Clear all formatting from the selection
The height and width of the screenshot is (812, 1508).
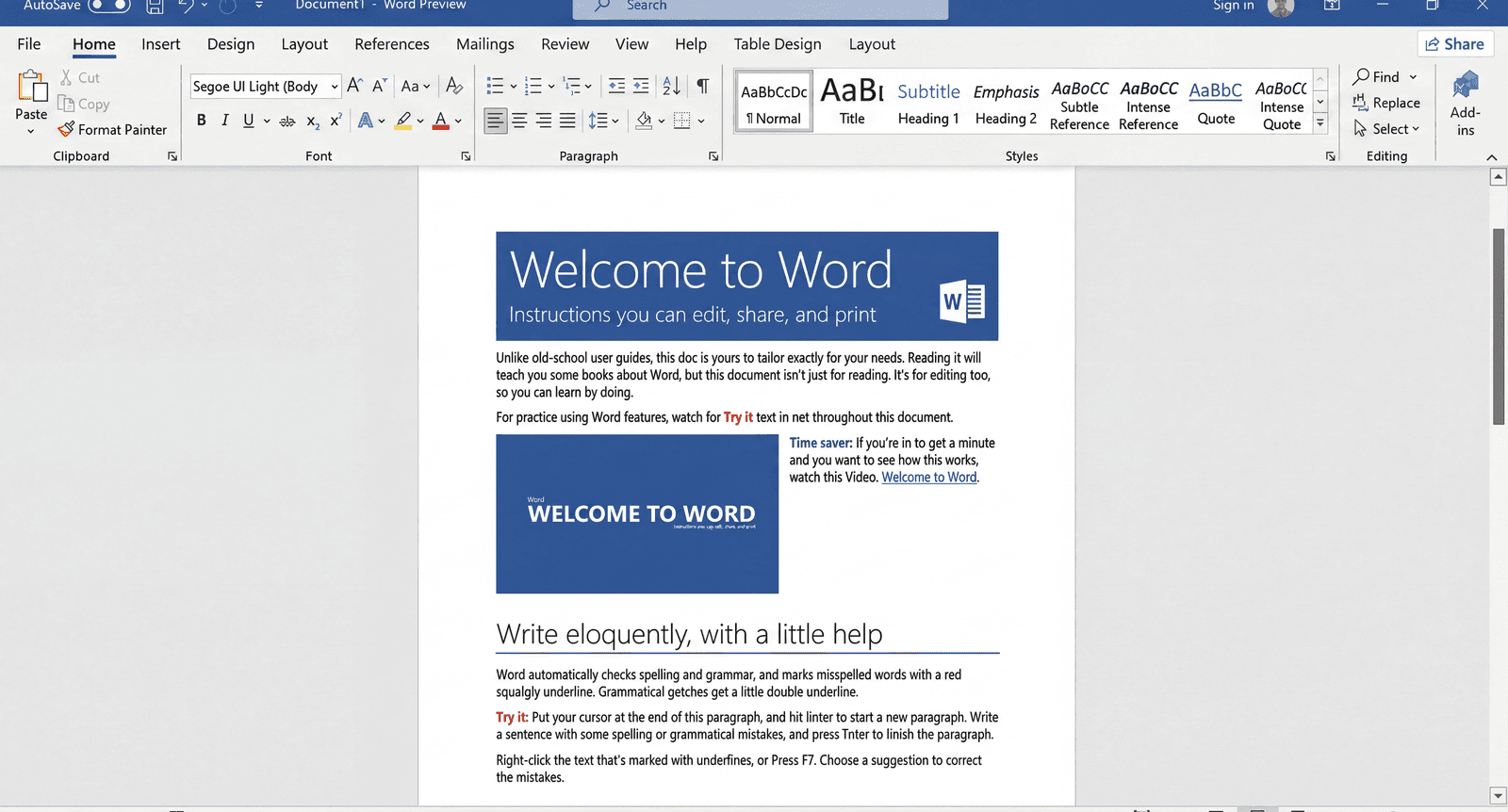tap(453, 86)
